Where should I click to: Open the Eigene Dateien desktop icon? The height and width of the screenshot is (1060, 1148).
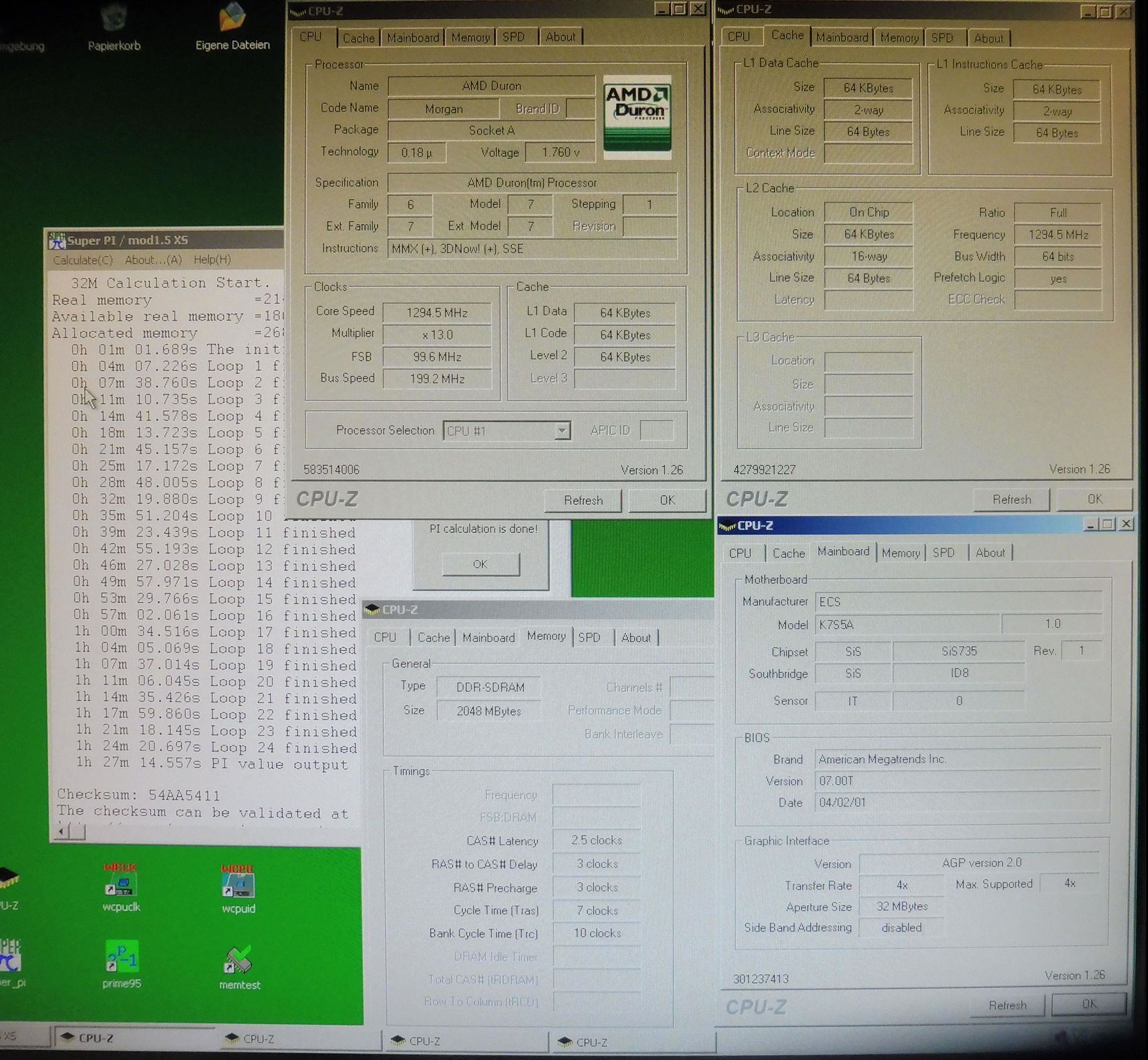pyautogui.click(x=232, y=25)
